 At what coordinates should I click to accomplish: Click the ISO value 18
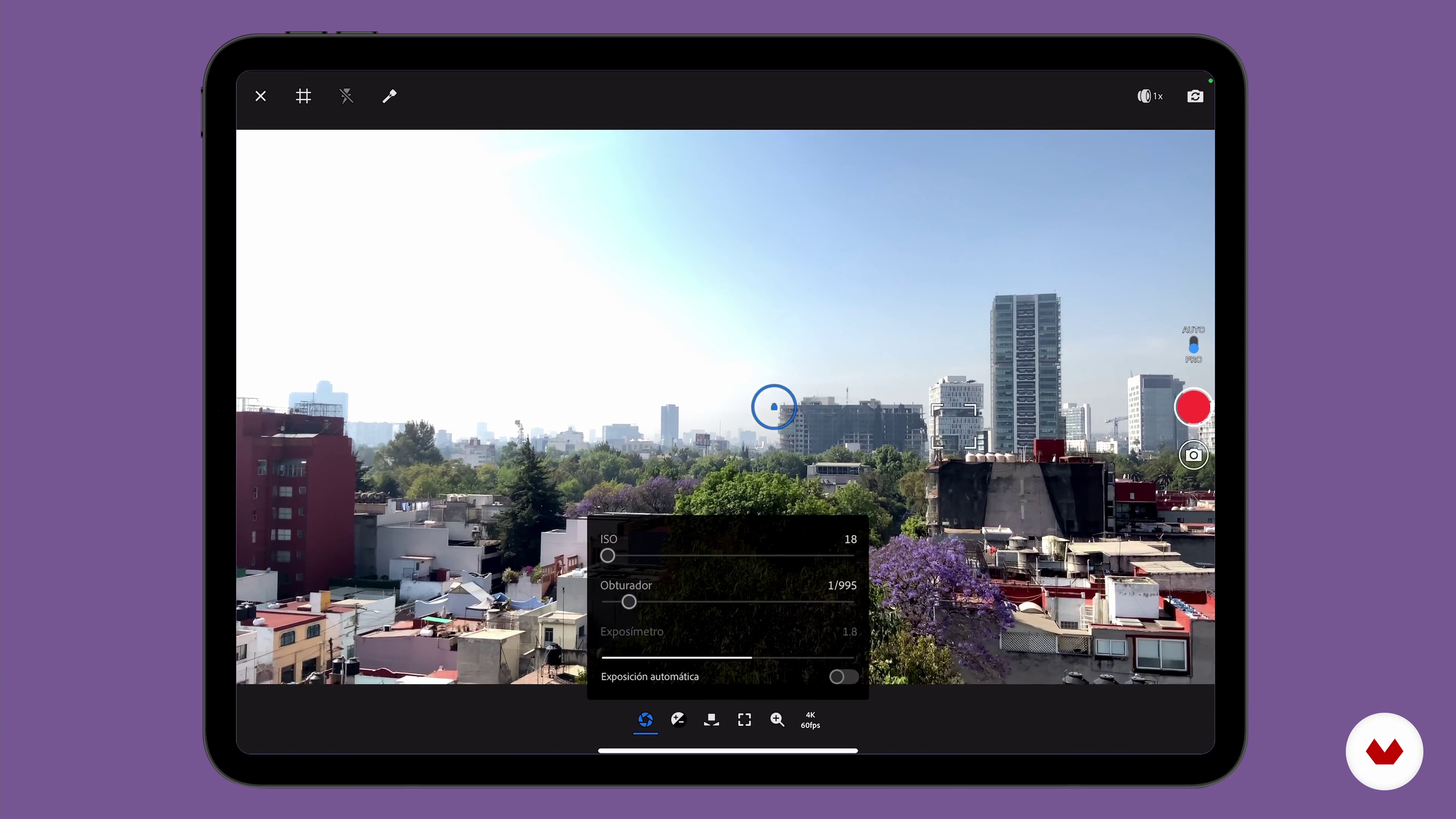point(850,539)
